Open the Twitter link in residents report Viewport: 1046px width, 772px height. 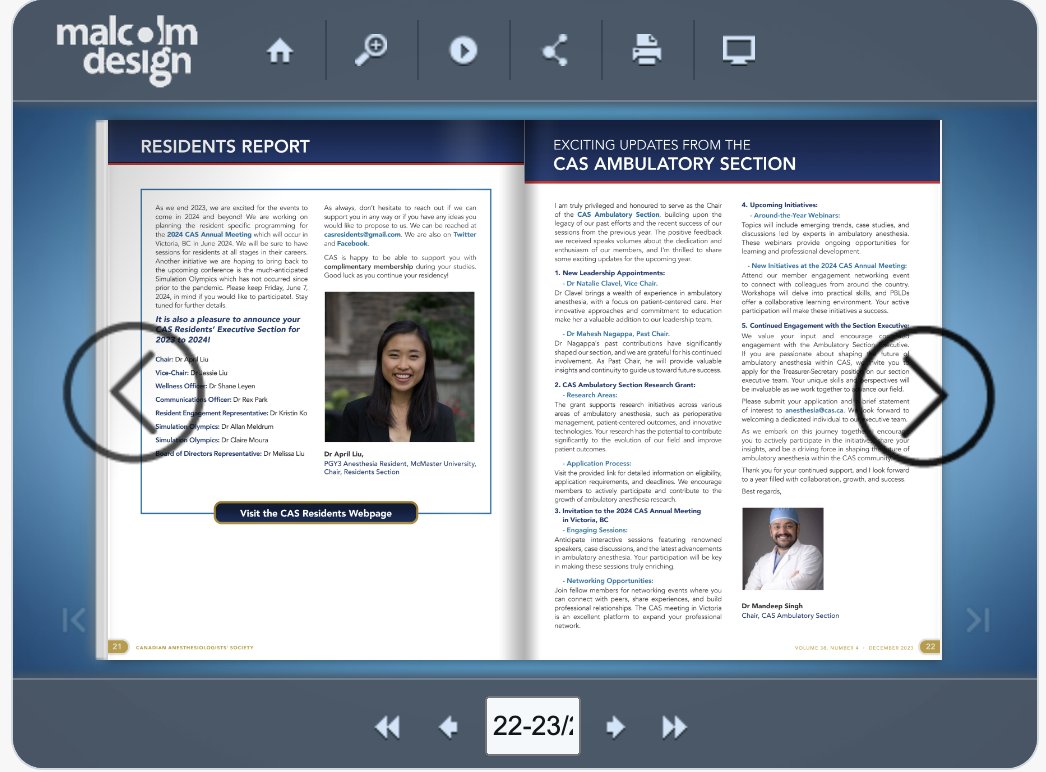pyautogui.click(x=464, y=234)
